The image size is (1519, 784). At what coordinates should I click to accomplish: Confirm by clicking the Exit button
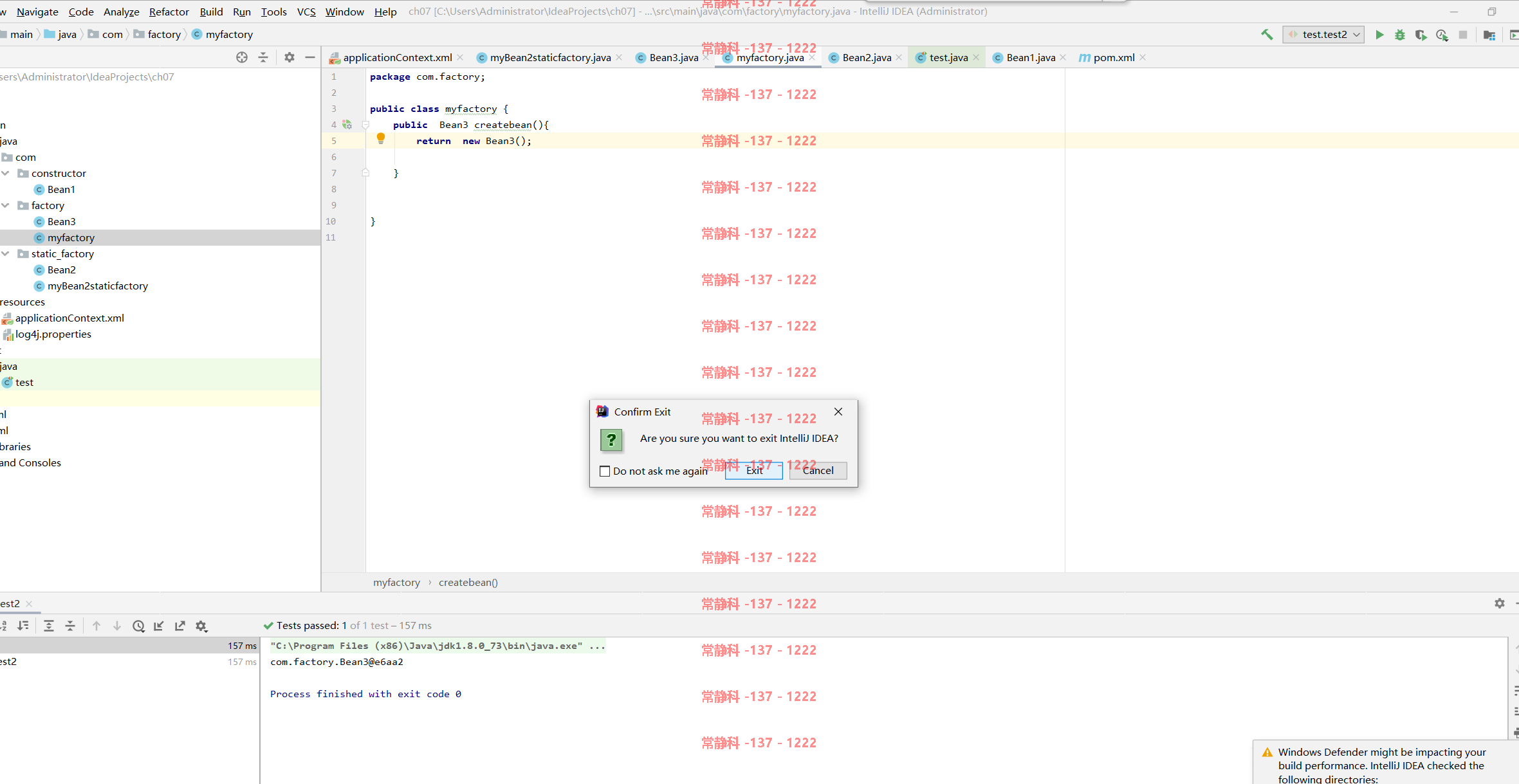coord(754,470)
